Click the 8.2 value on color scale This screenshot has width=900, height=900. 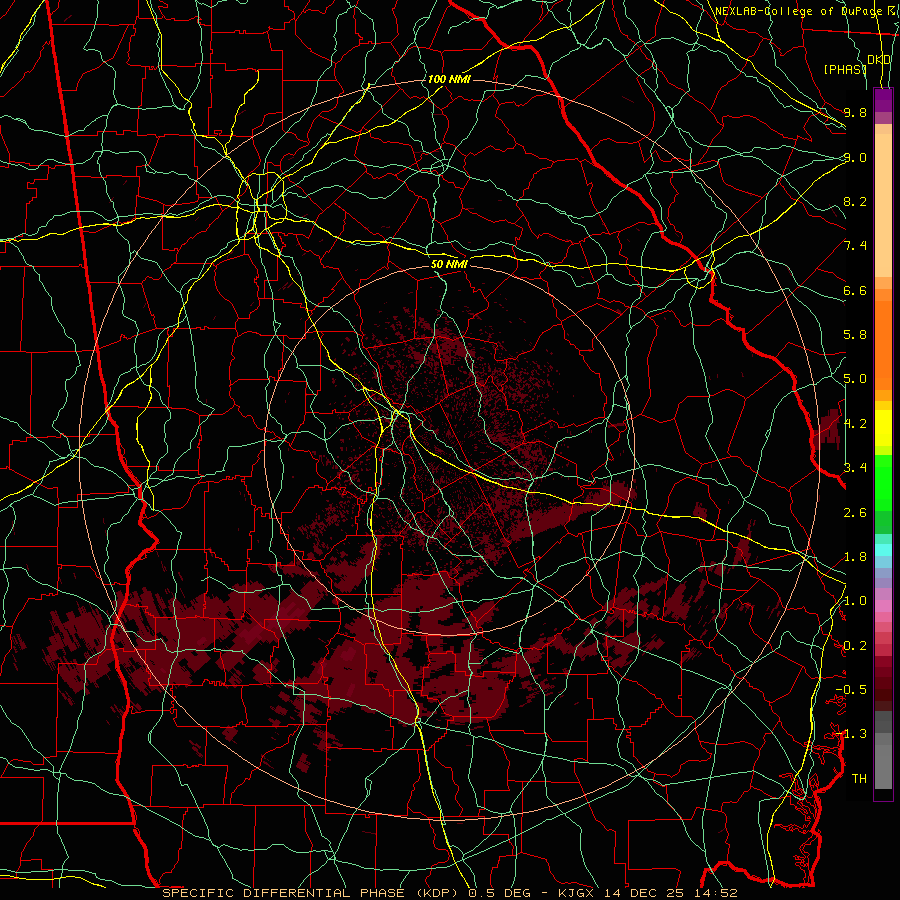[x=855, y=201]
